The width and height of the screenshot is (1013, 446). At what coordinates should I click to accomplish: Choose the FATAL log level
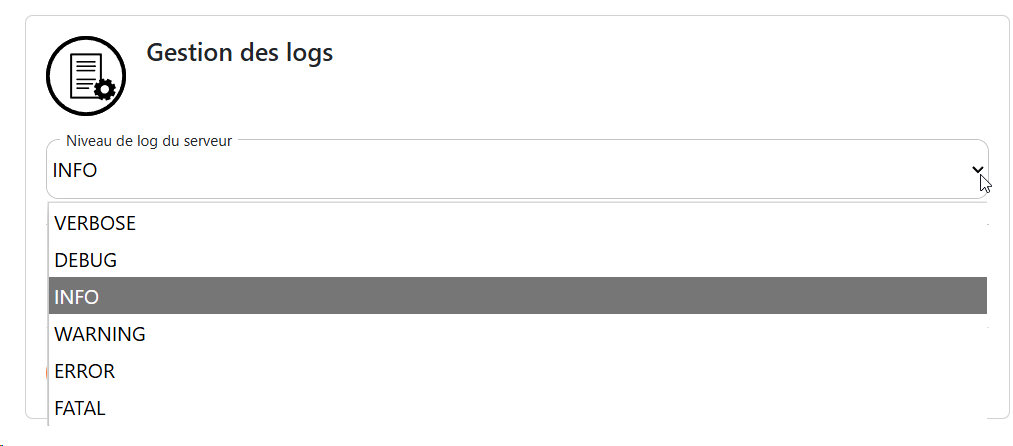pos(80,408)
